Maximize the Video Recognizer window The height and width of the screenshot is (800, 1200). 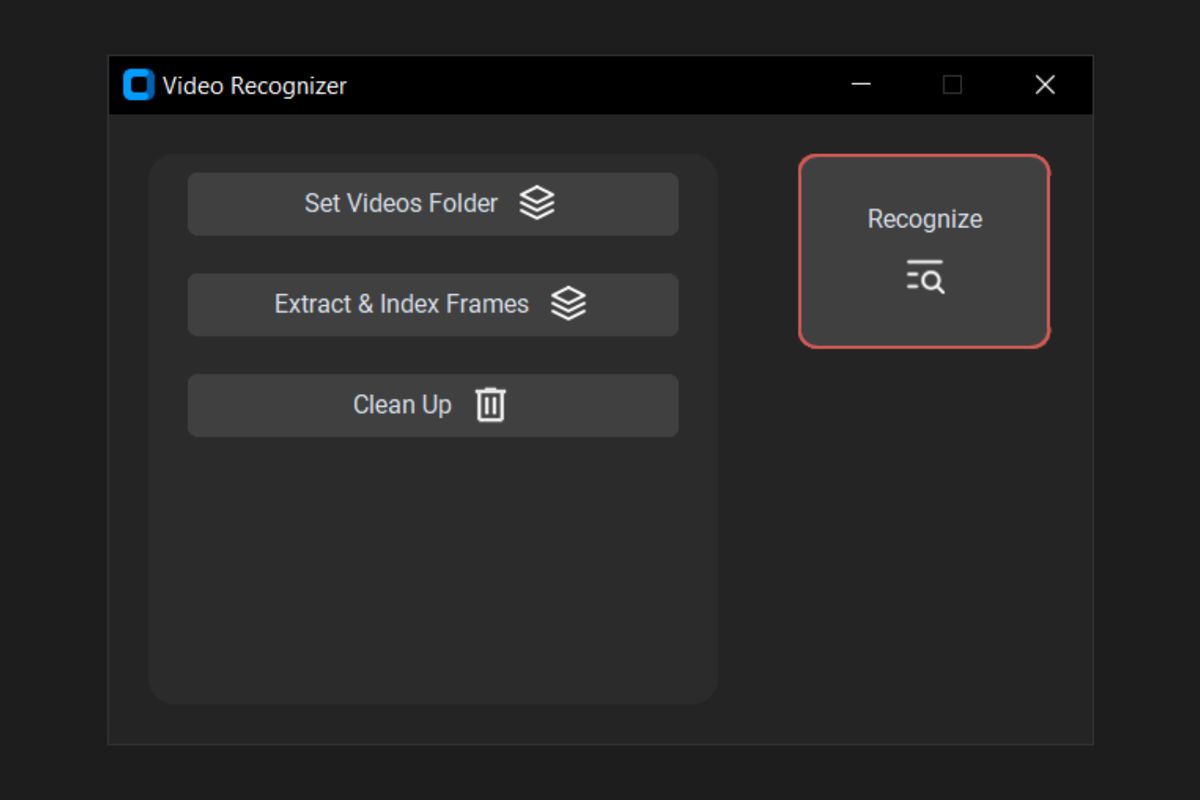[952, 85]
